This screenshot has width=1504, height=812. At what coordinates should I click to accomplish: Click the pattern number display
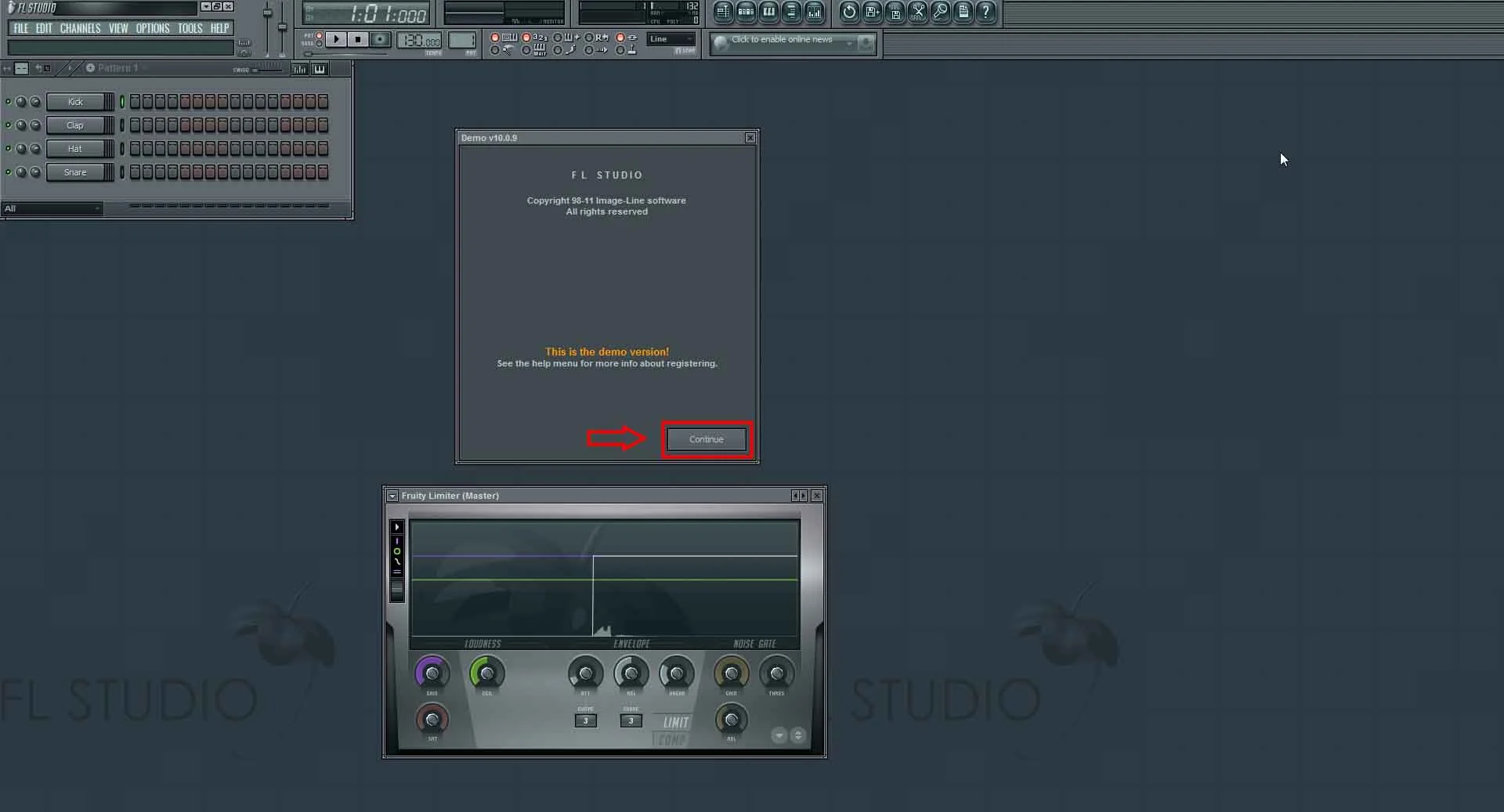462,40
